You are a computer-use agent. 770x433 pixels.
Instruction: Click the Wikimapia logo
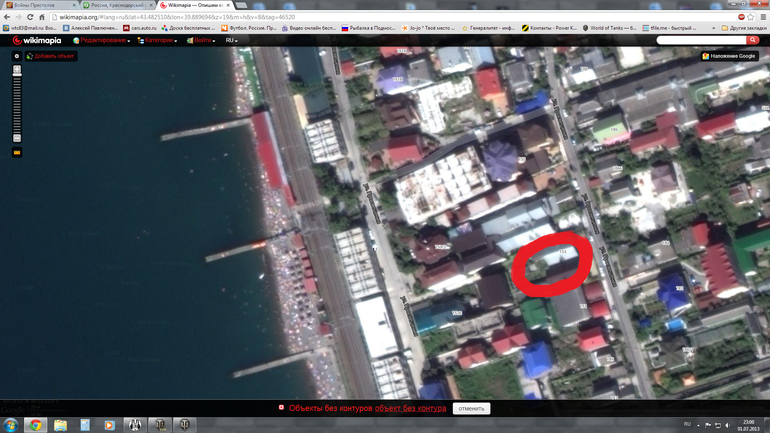(36, 41)
